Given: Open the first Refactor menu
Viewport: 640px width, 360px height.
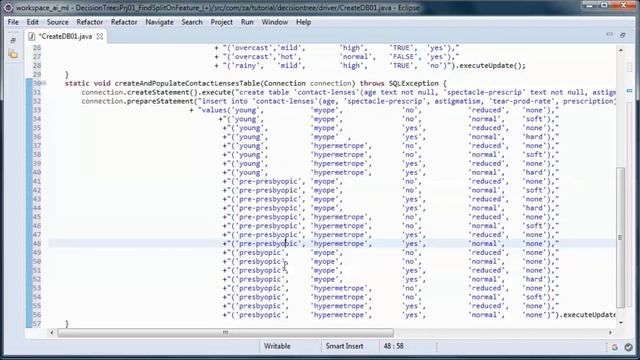Looking at the screenshot, I should (x=89, y=22).
